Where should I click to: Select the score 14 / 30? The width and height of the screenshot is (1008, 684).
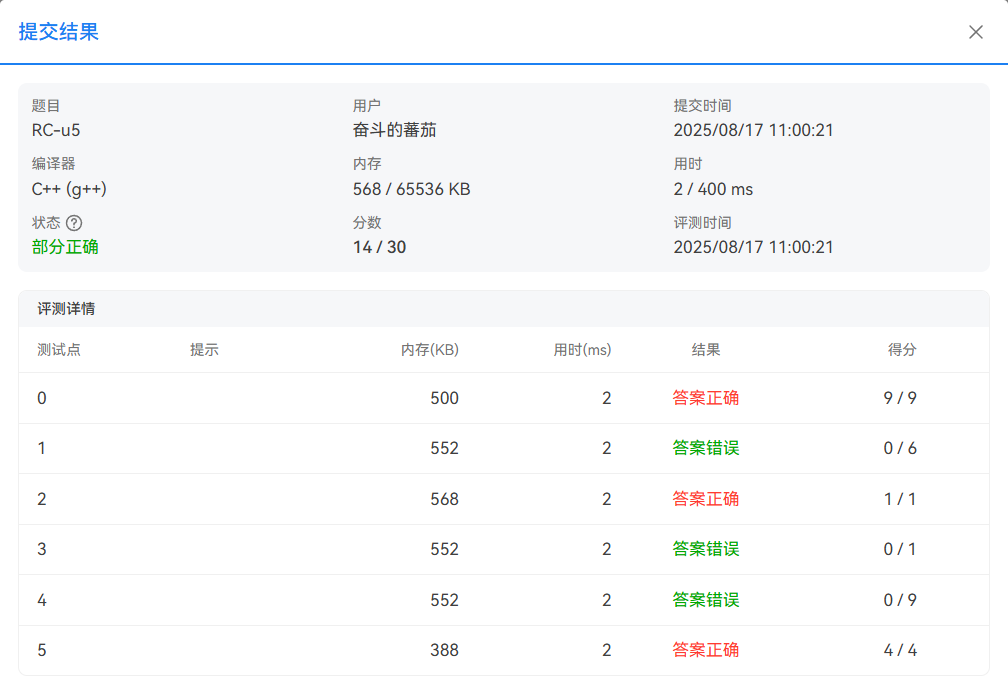point(379,247)
